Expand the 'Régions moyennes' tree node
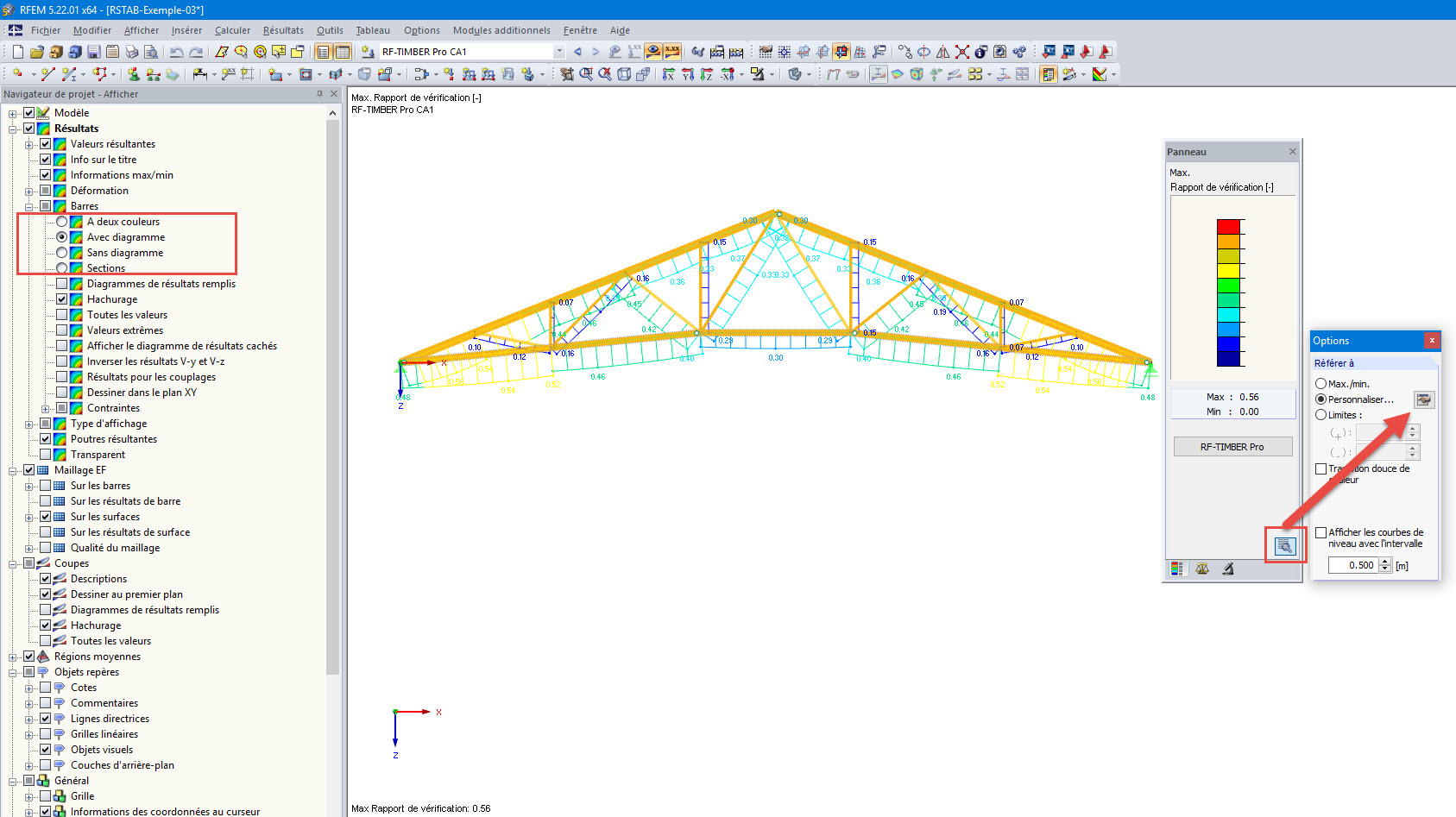 tap(13, 657)
